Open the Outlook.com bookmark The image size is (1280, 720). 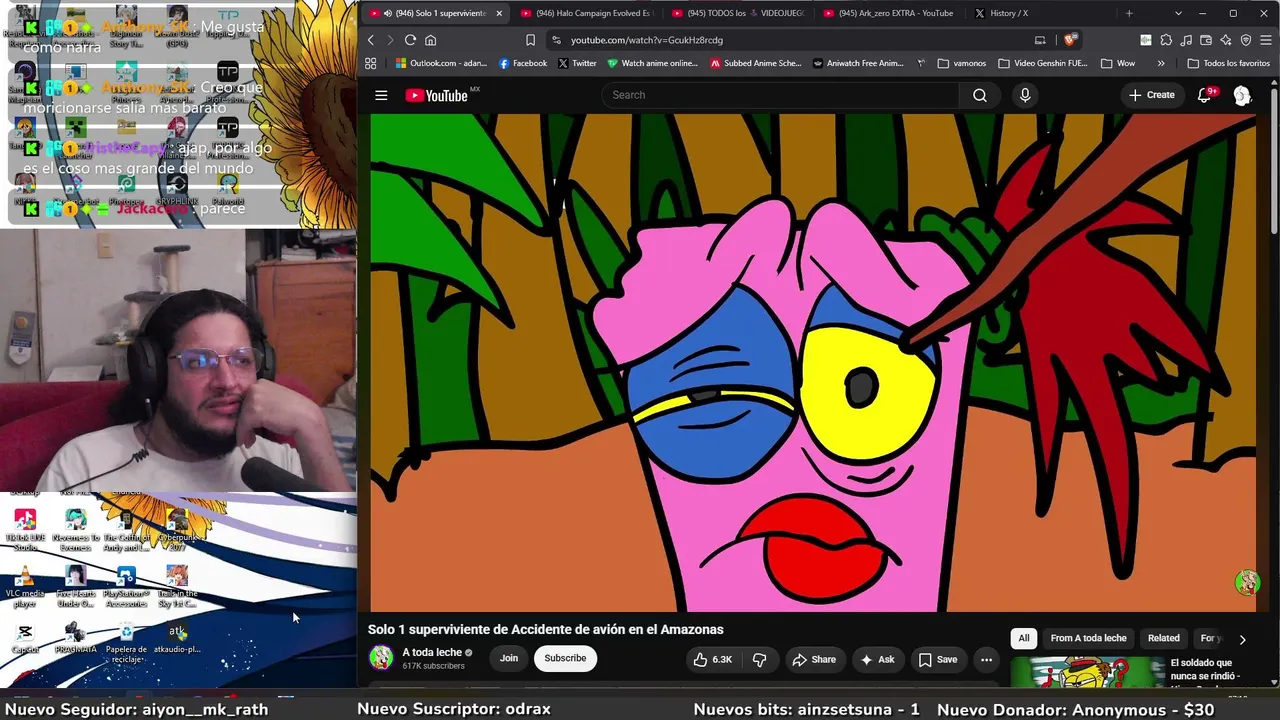point(441,63)
